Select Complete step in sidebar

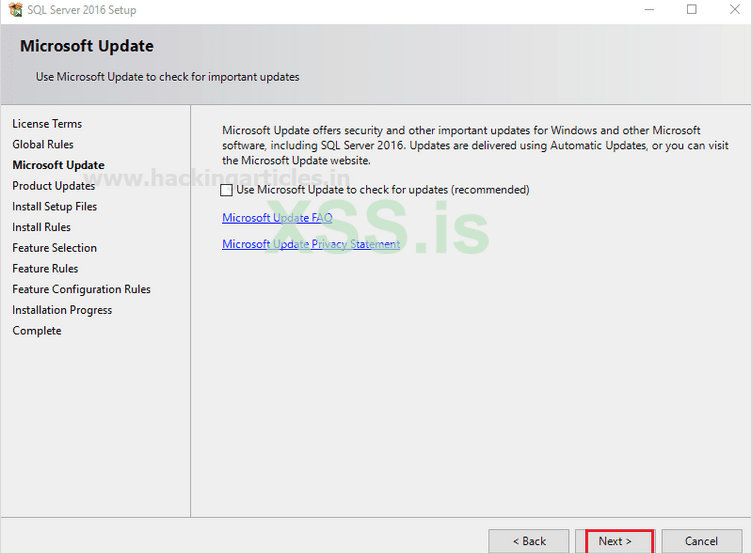(x=37, y=331)
